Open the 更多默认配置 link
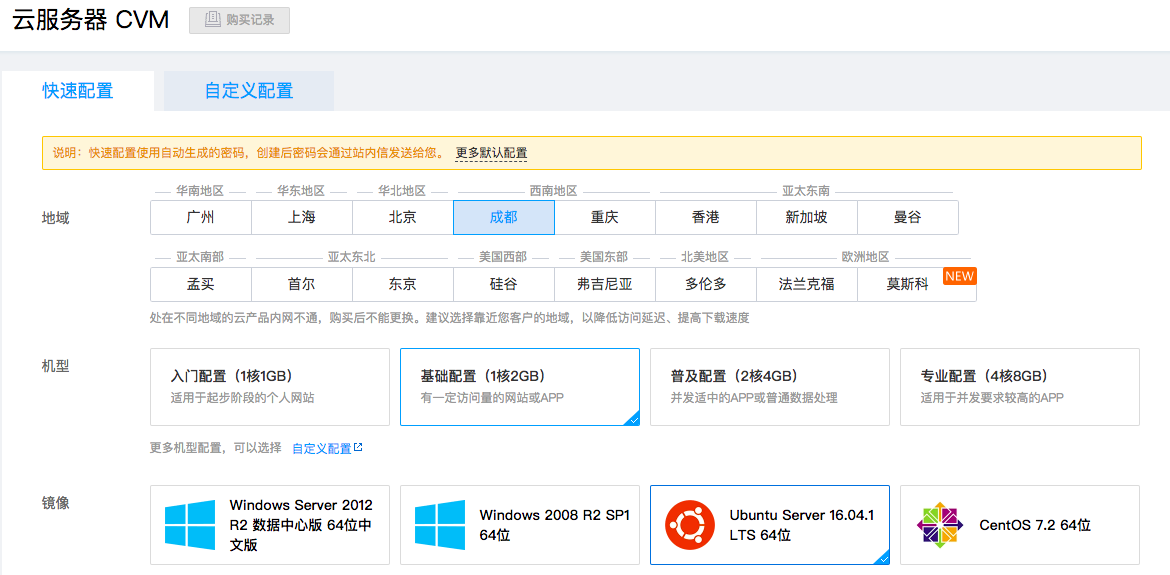The width and height of the screenshot is (1170, 575). 491,153
